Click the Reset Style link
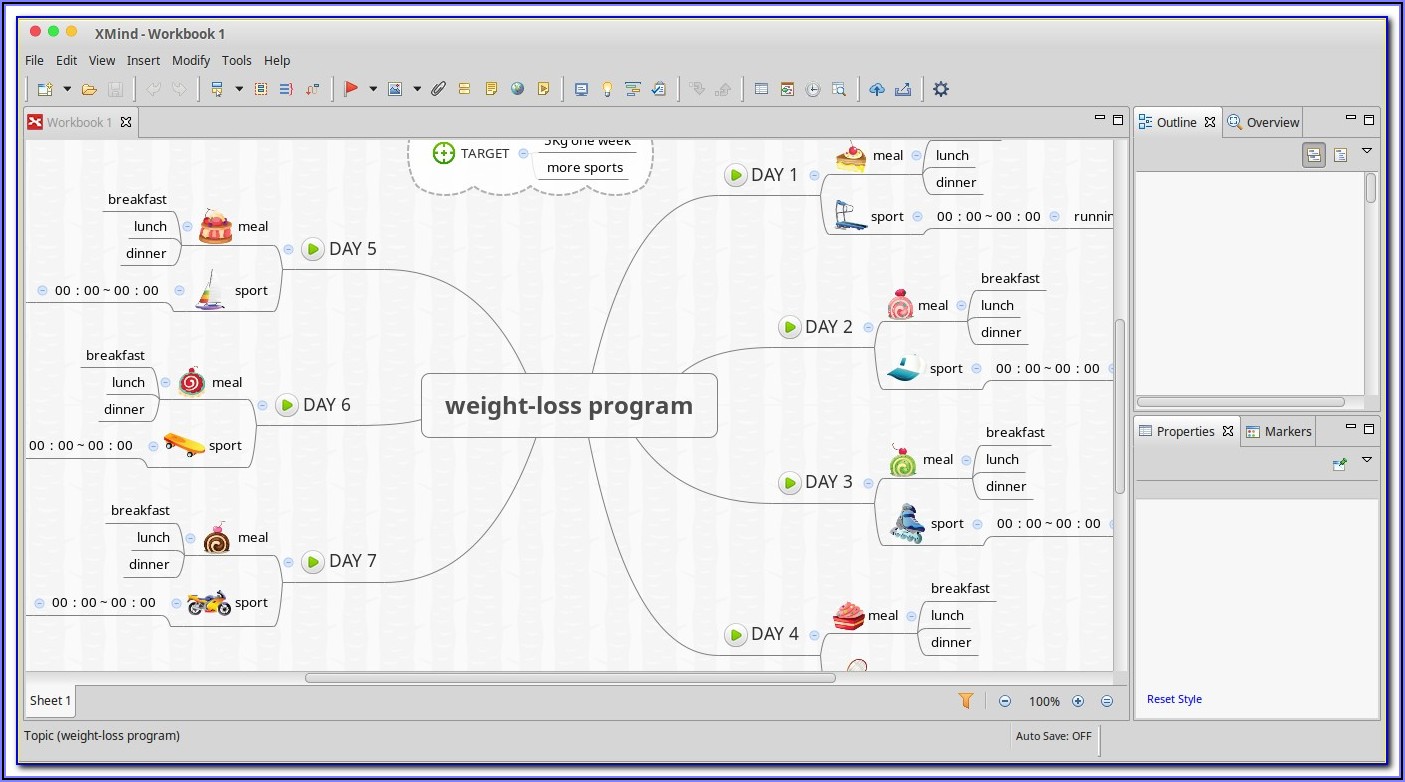 (x=1174, y=699)
